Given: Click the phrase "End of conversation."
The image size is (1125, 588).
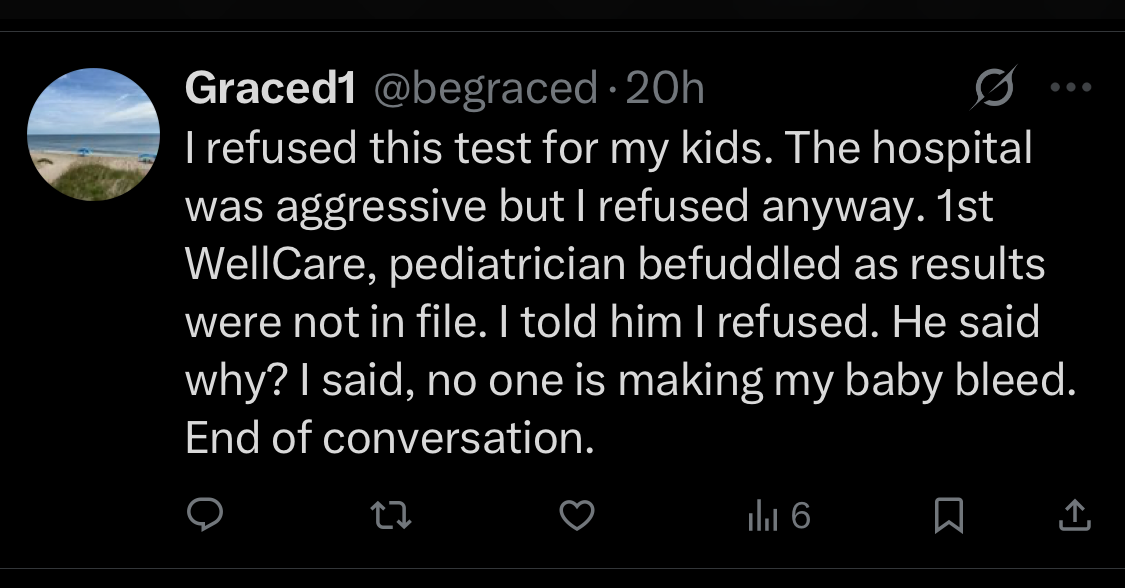Looking at the screenshot, I should 390,439.
